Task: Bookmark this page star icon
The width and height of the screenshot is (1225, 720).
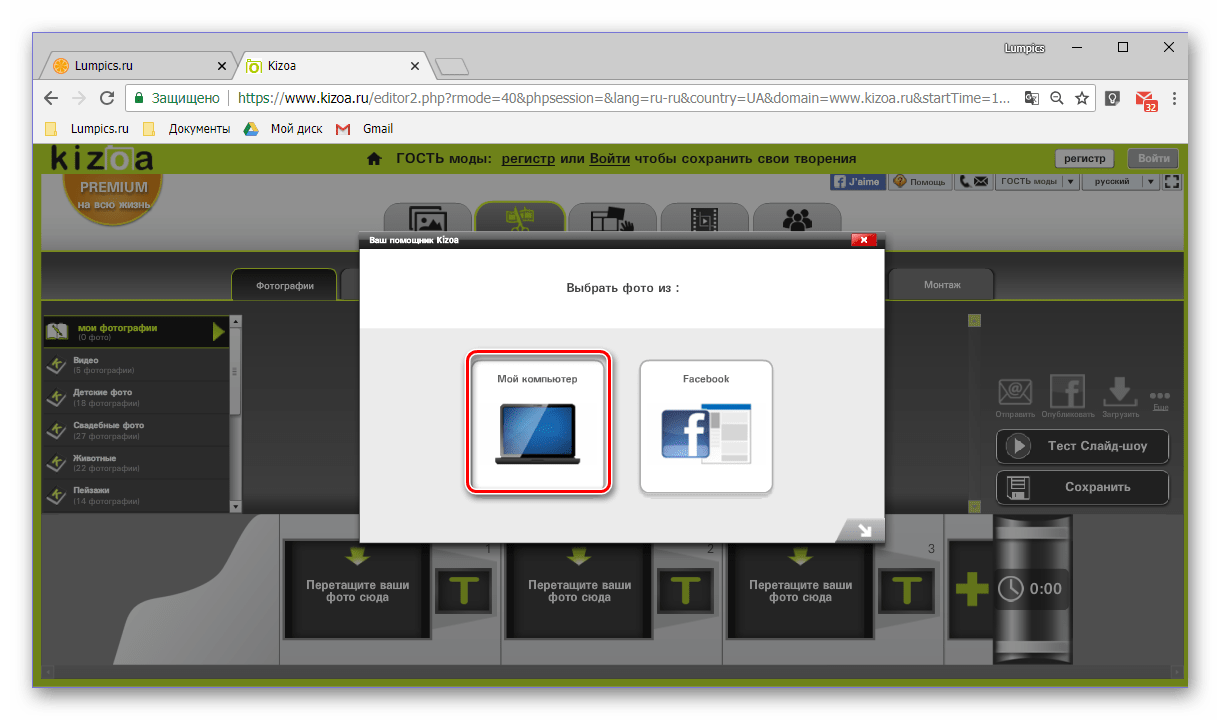Action: click(1081, 98)
